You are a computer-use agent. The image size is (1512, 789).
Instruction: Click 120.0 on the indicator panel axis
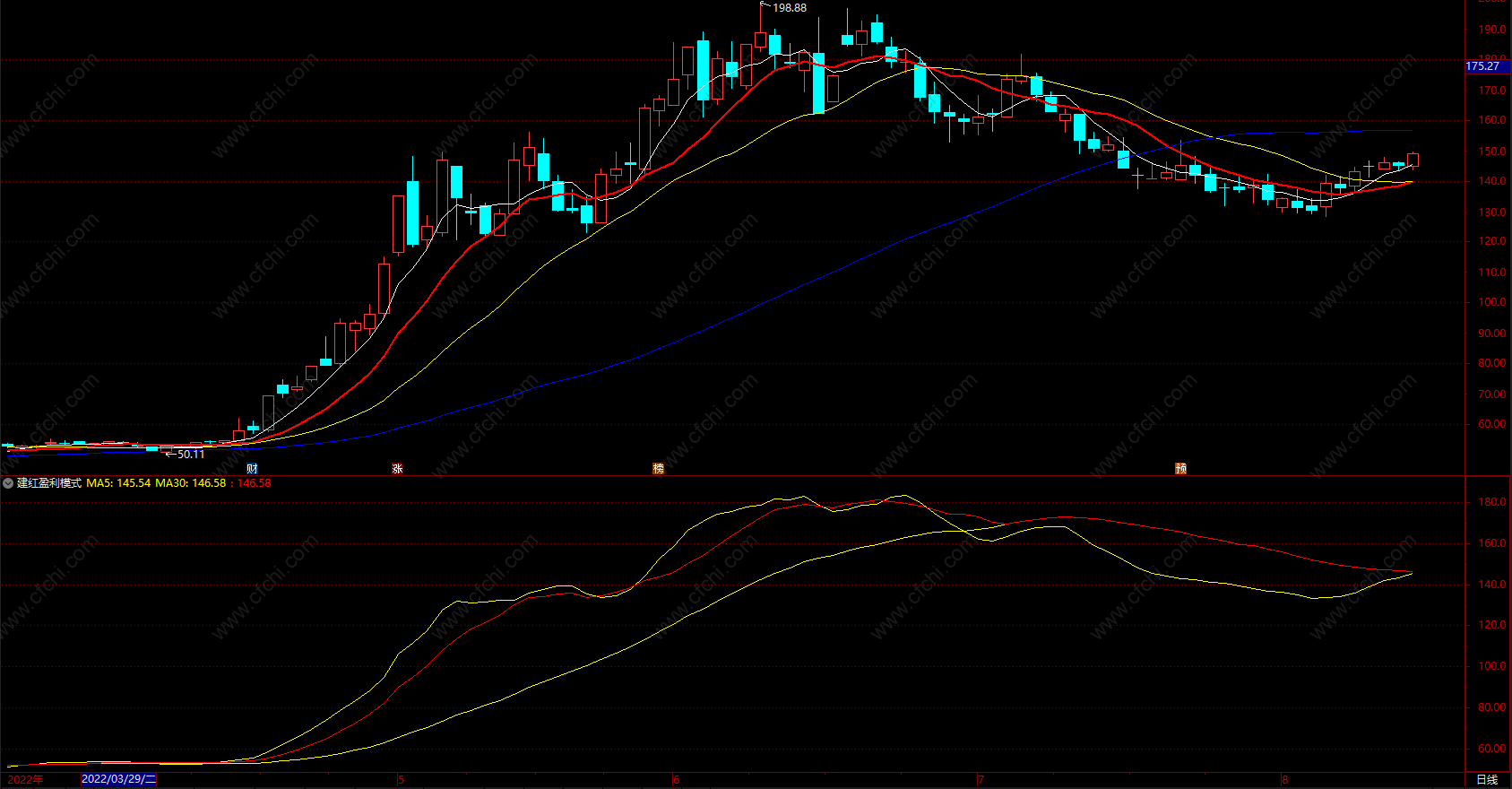pyautogui.click(x=1491, y=626)
